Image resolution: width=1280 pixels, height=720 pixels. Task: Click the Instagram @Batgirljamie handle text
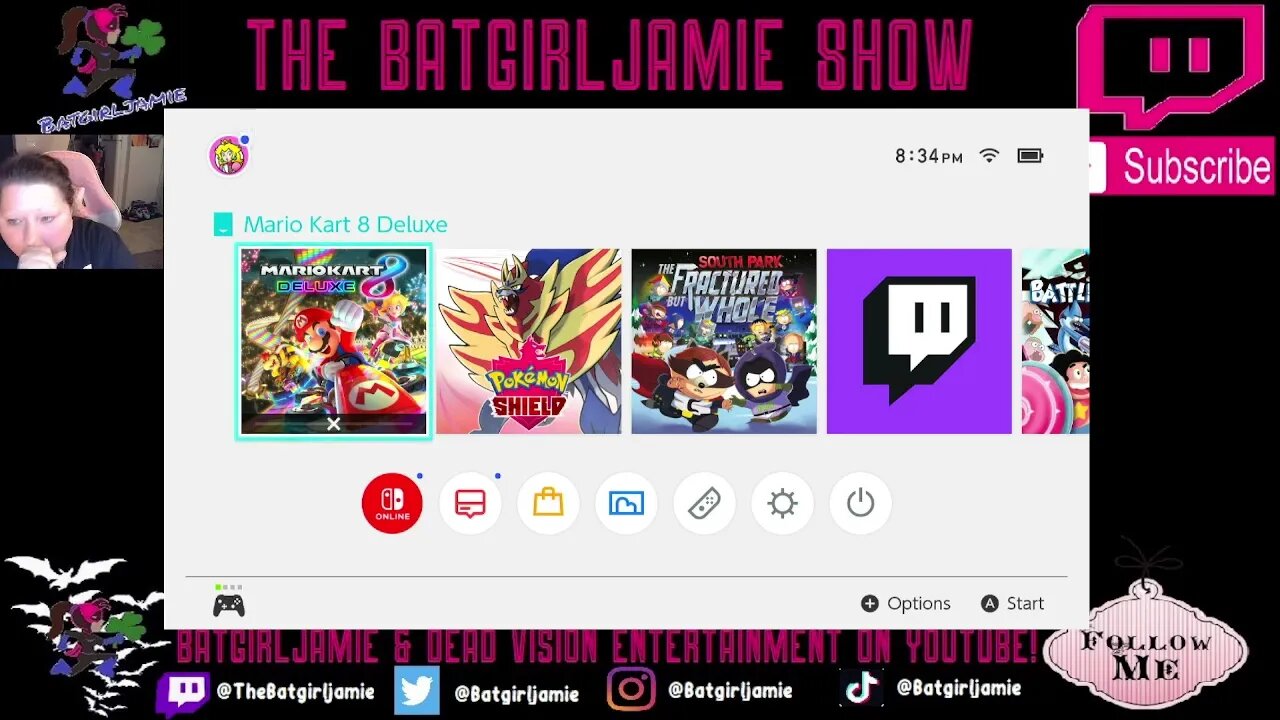pyautogui.click(x=730, y=691)
